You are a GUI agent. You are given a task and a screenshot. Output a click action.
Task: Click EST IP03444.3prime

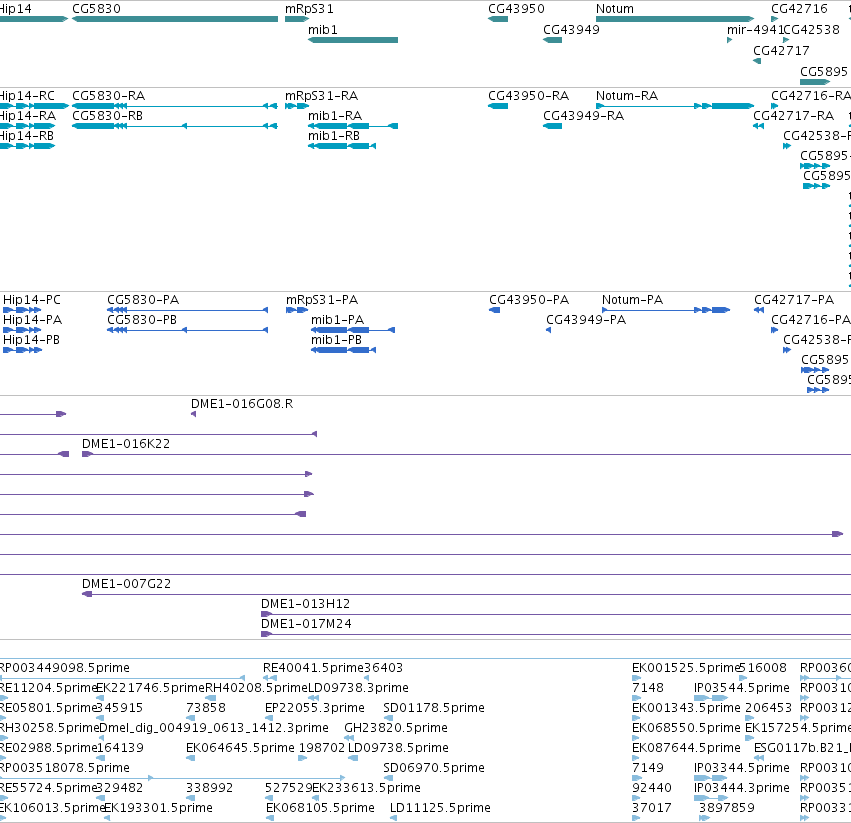click(710, 798)
